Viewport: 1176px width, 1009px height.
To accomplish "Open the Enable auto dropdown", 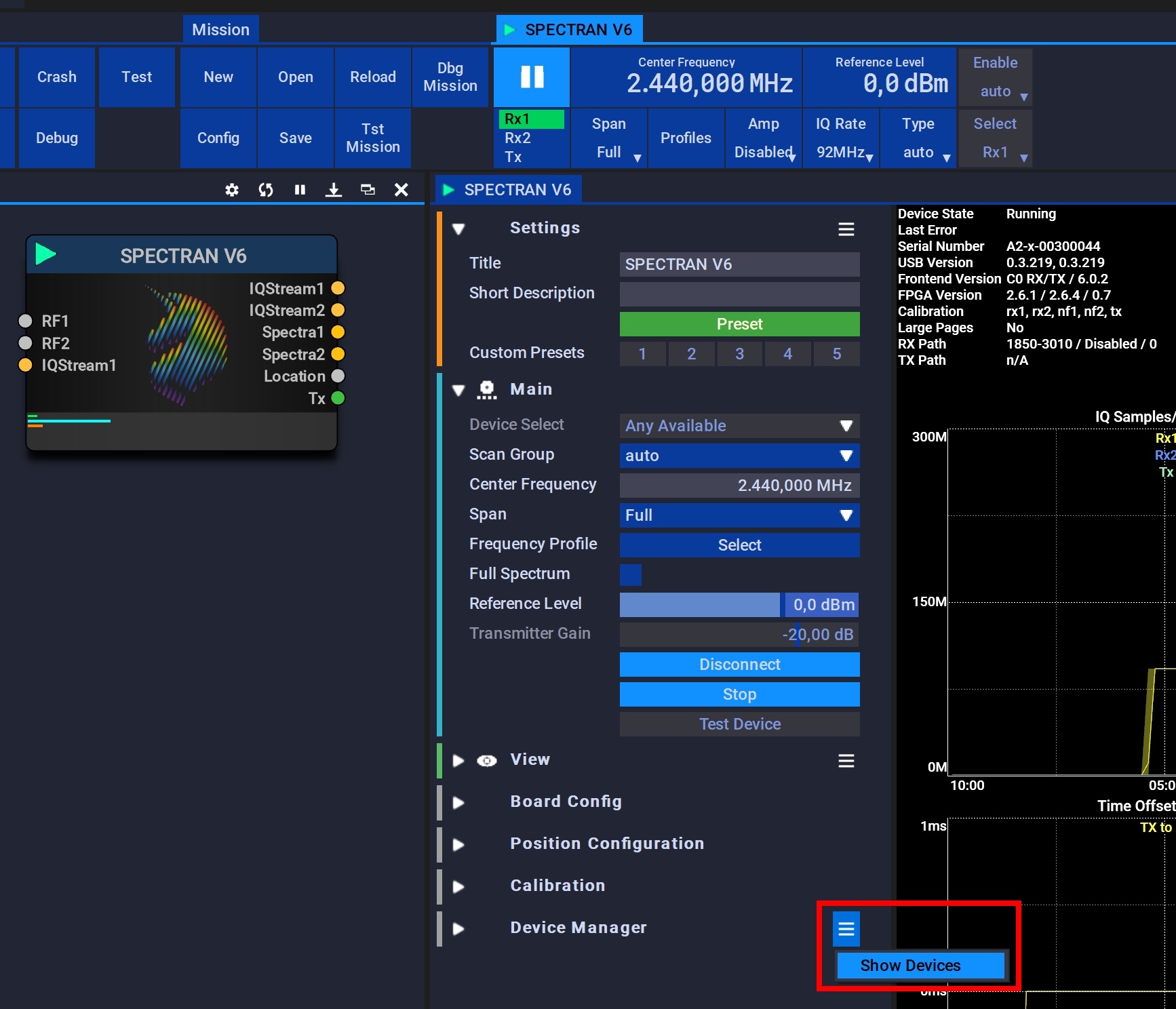I will [996, 77].
